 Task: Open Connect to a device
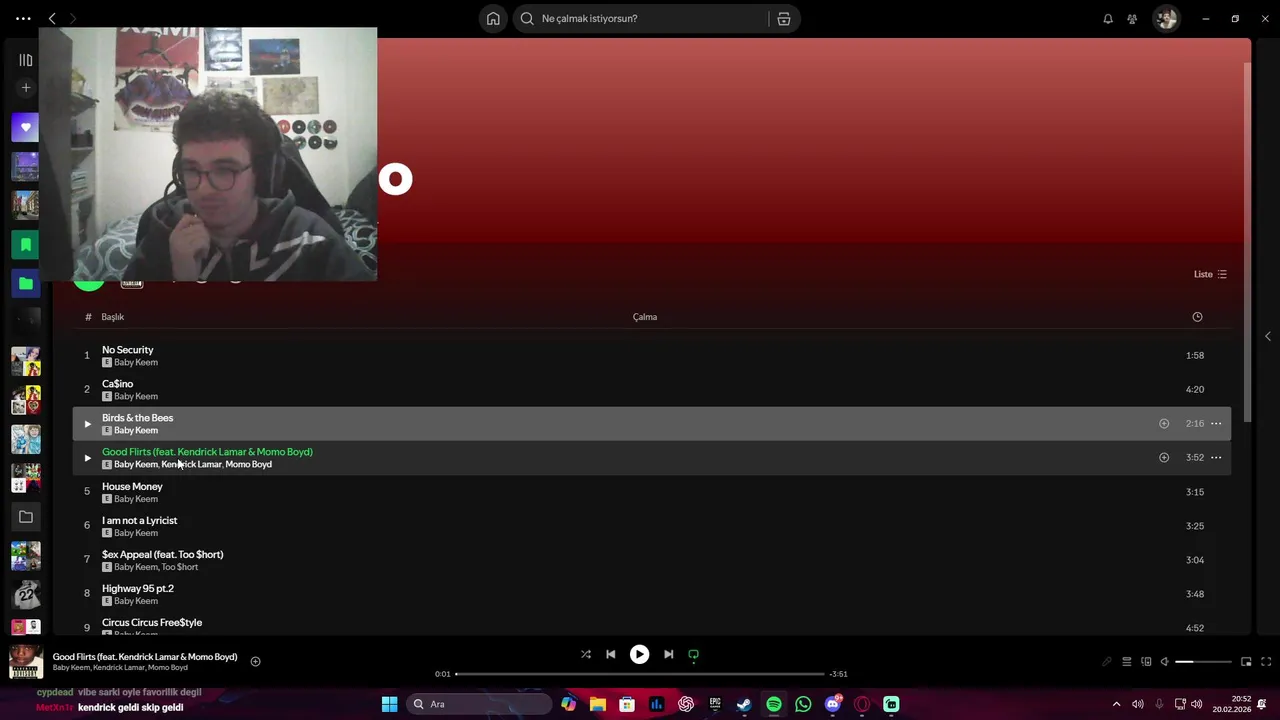1146,662
